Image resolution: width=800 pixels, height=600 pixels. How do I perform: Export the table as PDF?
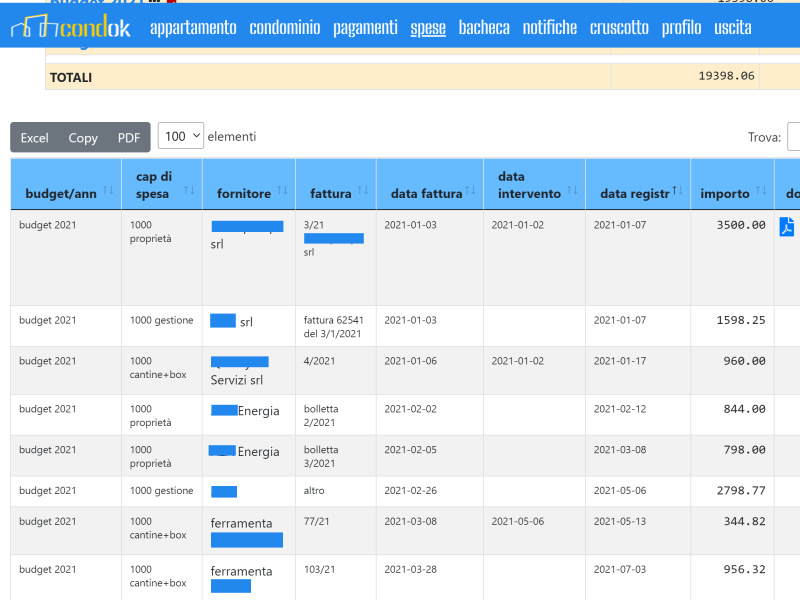tap(129, 138)
